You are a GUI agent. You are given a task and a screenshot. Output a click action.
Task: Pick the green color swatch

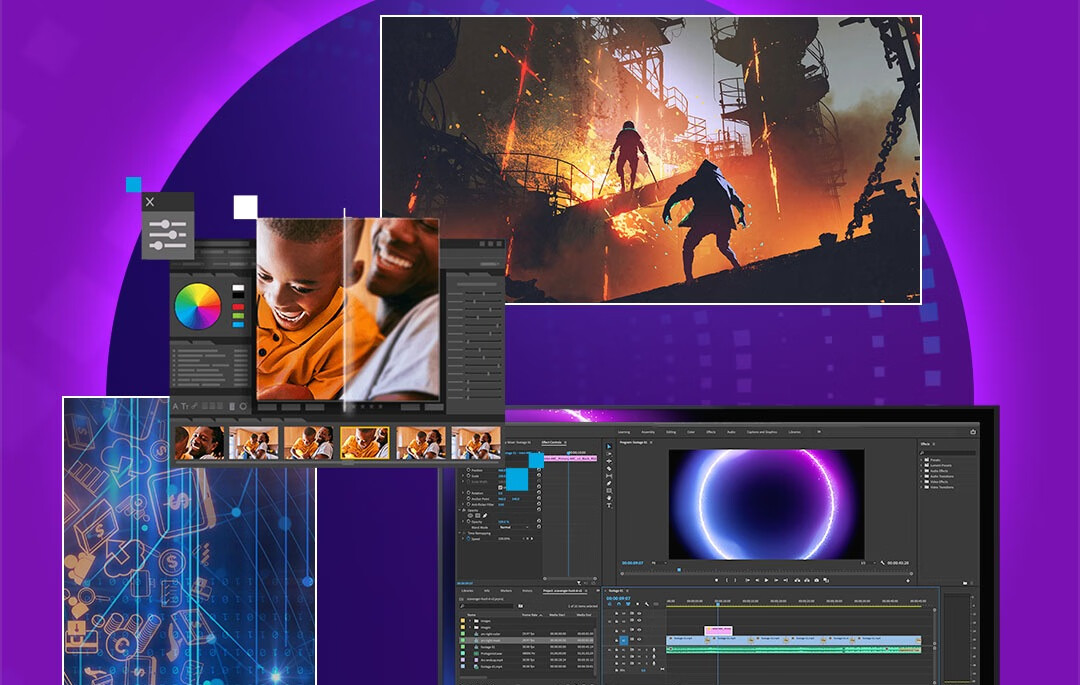[238, 316]
